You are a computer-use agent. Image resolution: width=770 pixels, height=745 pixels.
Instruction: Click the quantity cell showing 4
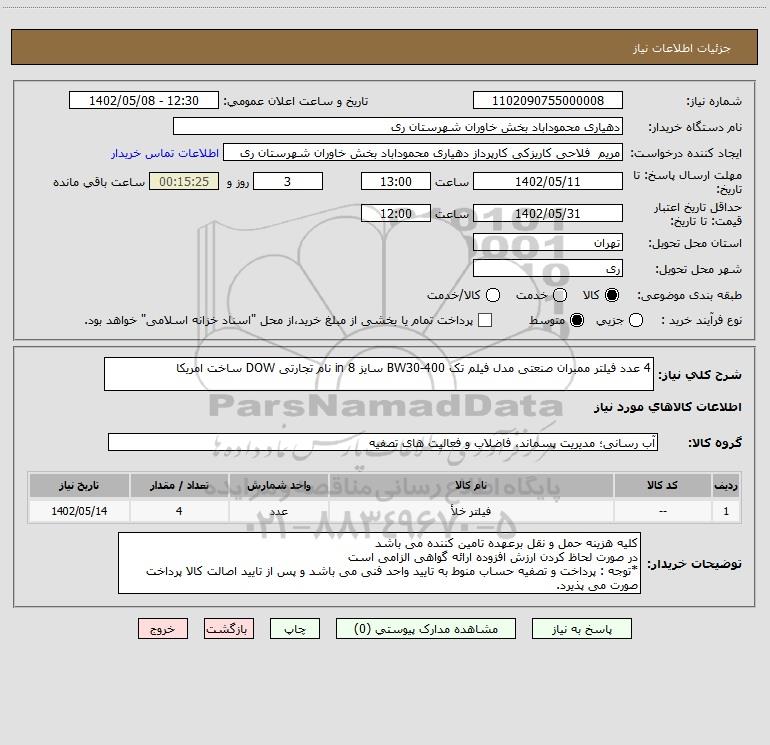point(179,511)
